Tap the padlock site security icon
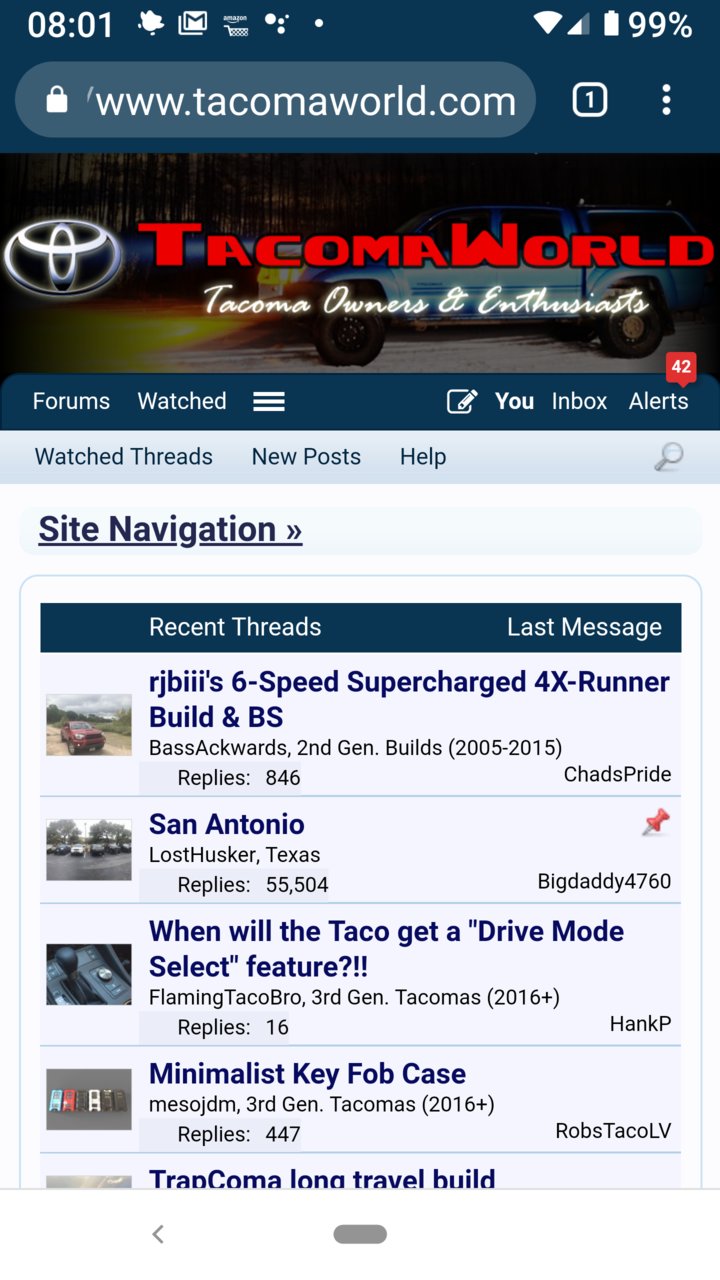 pos(57,100)
